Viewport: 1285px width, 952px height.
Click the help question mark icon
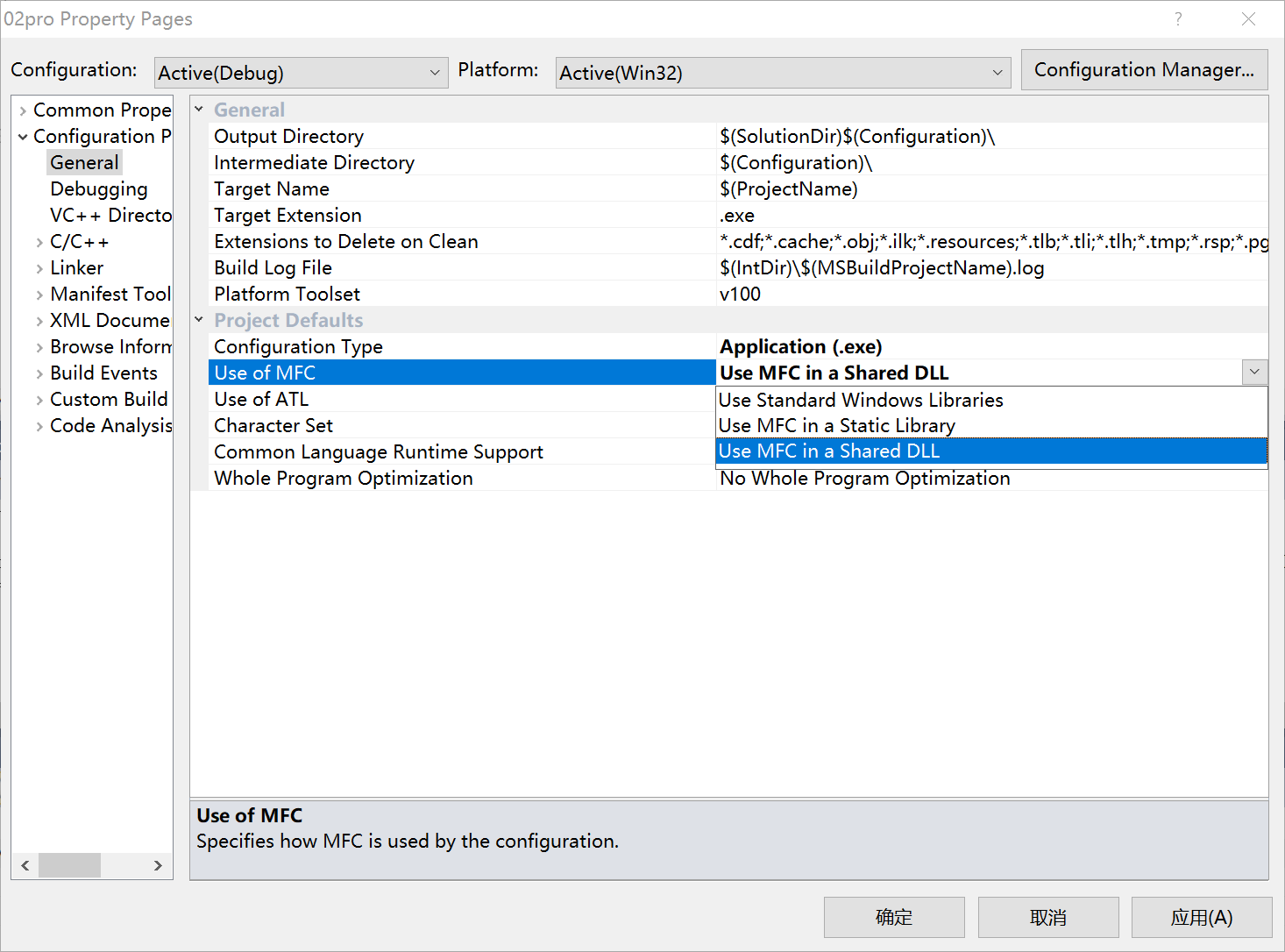[1178, 18]
